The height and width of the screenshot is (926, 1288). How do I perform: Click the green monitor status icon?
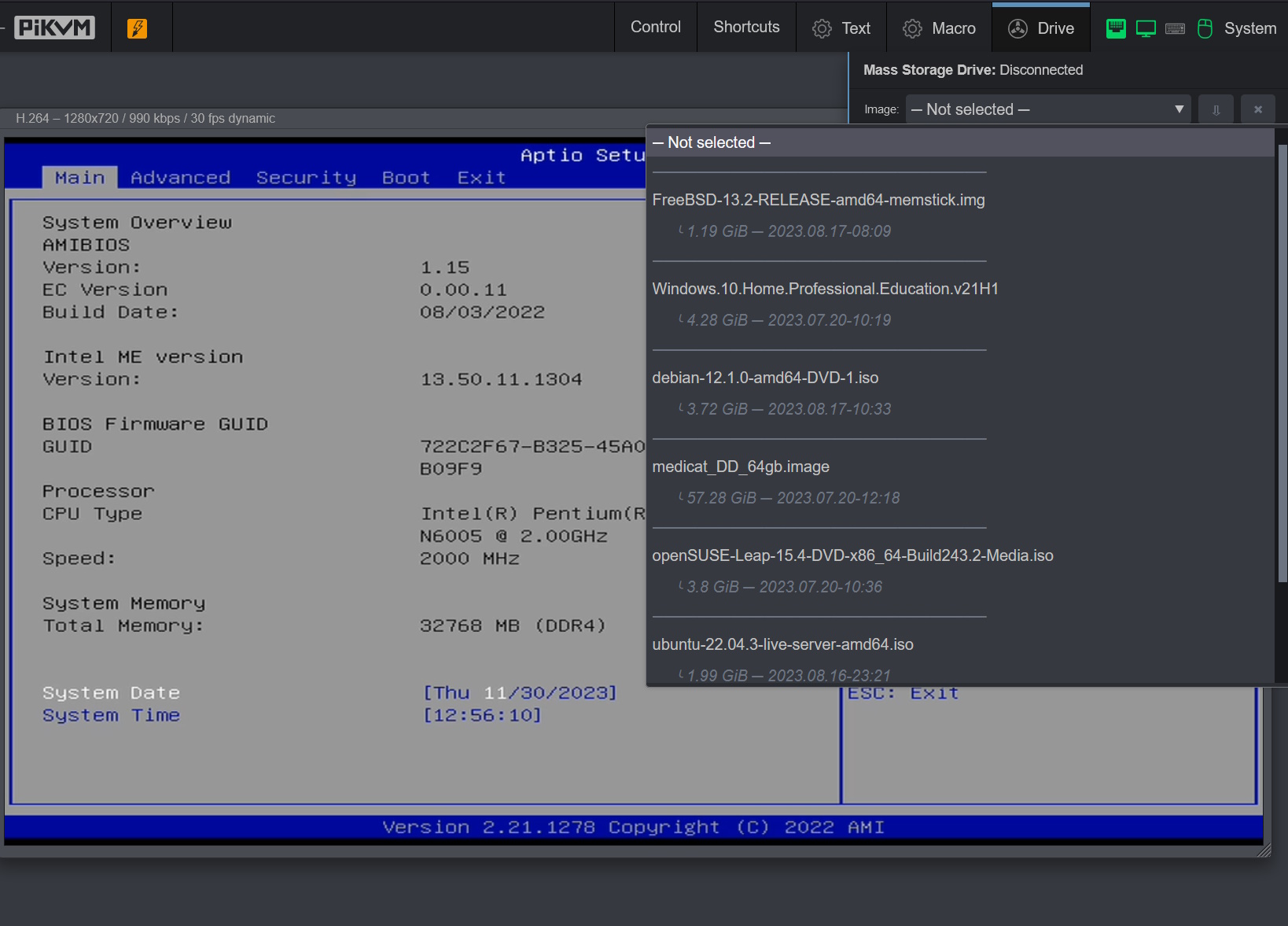[1146, 29]
